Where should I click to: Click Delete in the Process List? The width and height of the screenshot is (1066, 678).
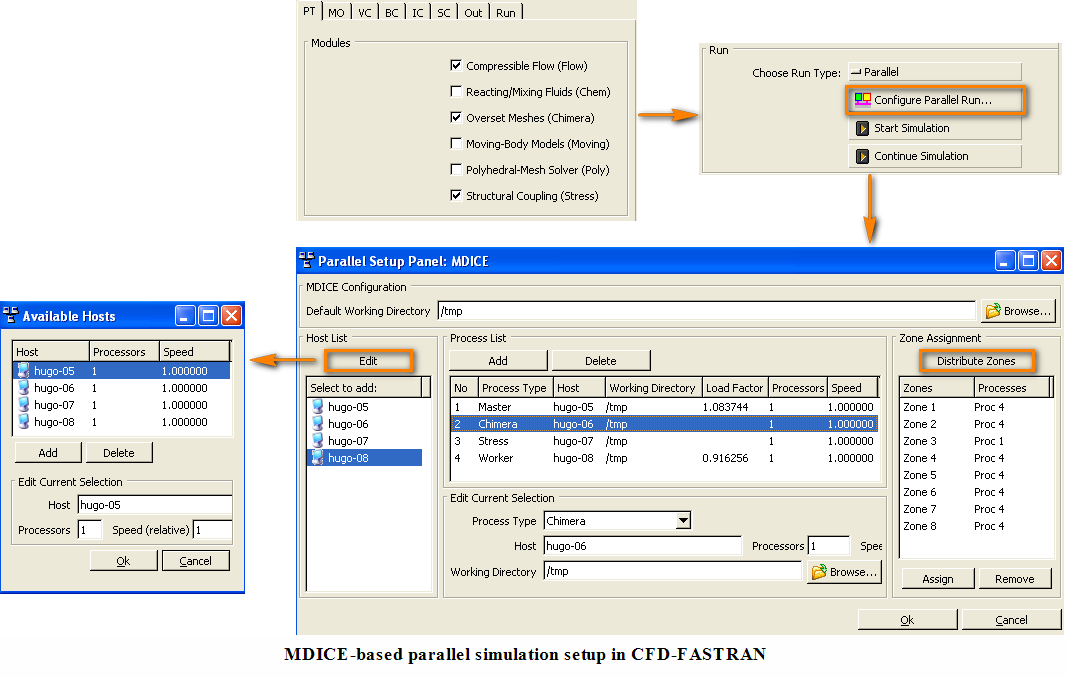tap(601, 360)
